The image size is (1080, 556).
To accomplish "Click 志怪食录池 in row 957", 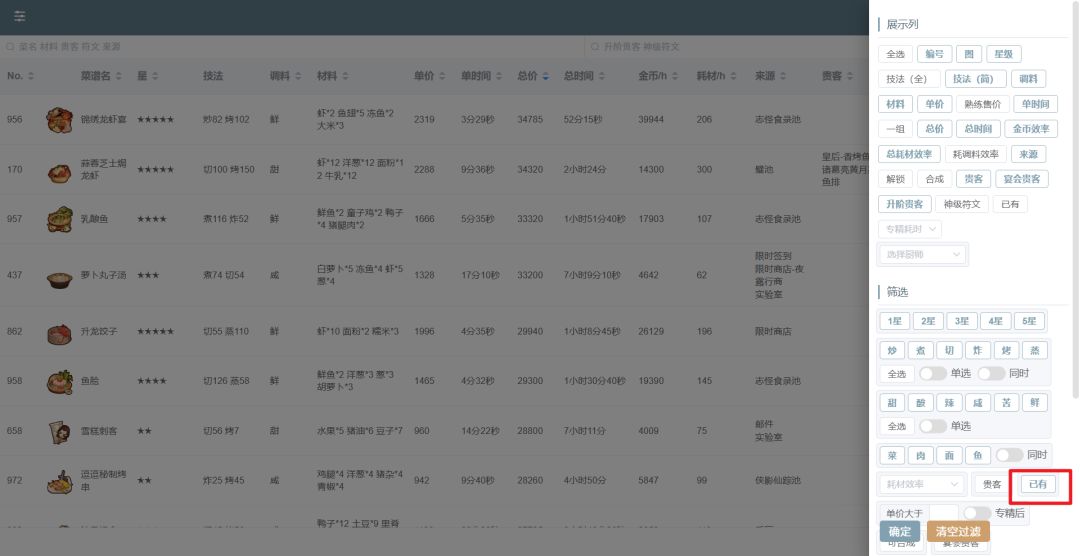I will 778,219.
